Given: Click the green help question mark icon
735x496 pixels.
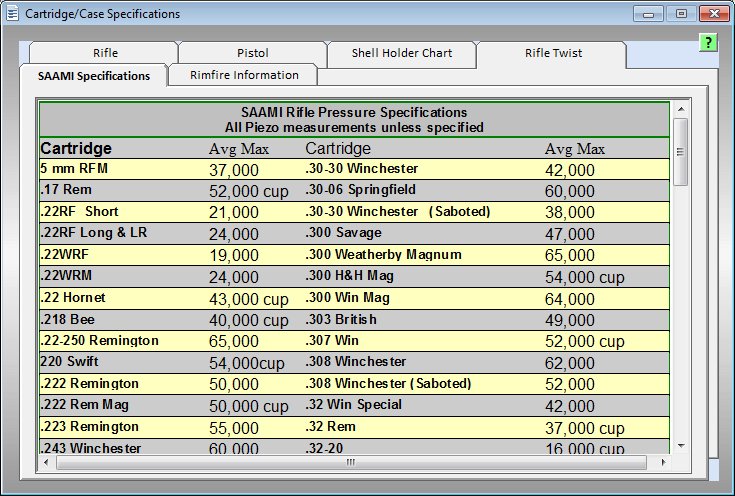Looking at the screenshot, I should [x=709, y=43].
